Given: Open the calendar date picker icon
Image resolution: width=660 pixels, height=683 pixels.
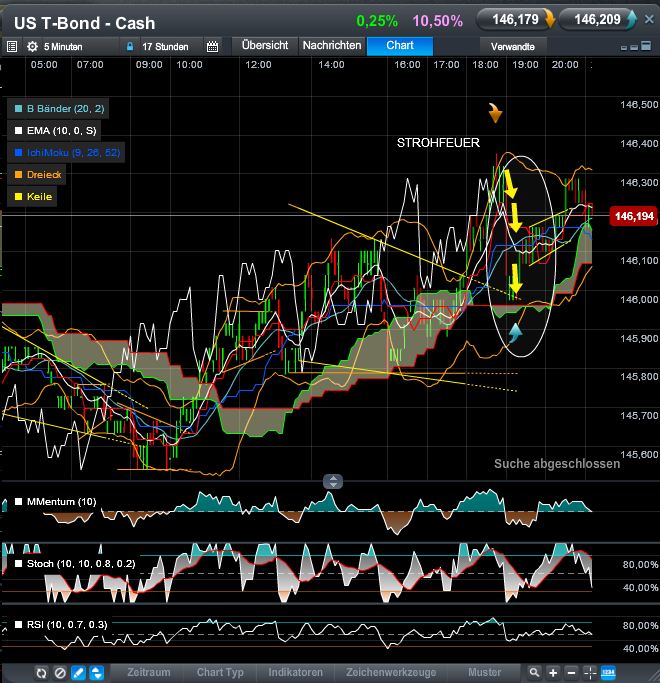Looking at the screenshot, I should [x=213, y=47].
